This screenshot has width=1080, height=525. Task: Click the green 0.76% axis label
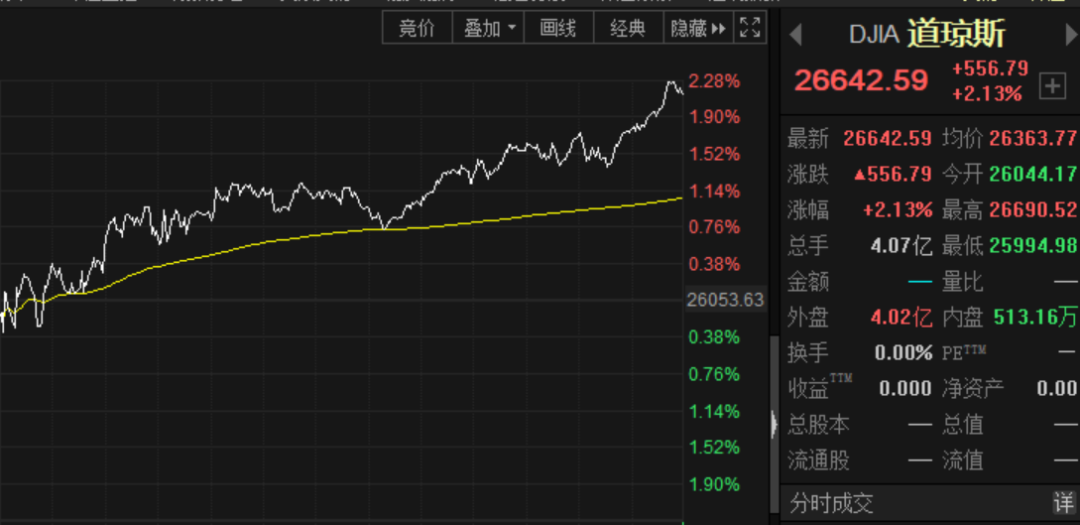[714, 374]
